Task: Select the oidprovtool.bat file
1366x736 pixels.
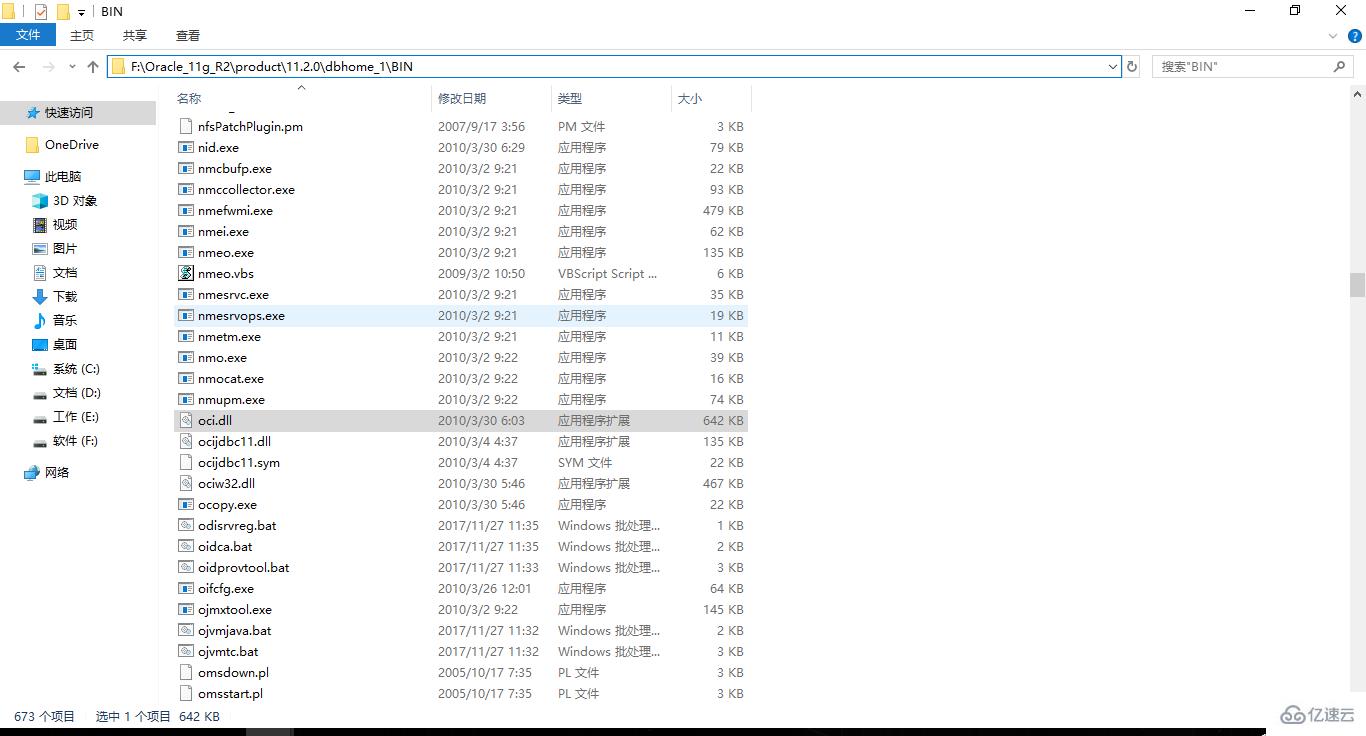Action: pyautogui.click(x=461, y=567)
